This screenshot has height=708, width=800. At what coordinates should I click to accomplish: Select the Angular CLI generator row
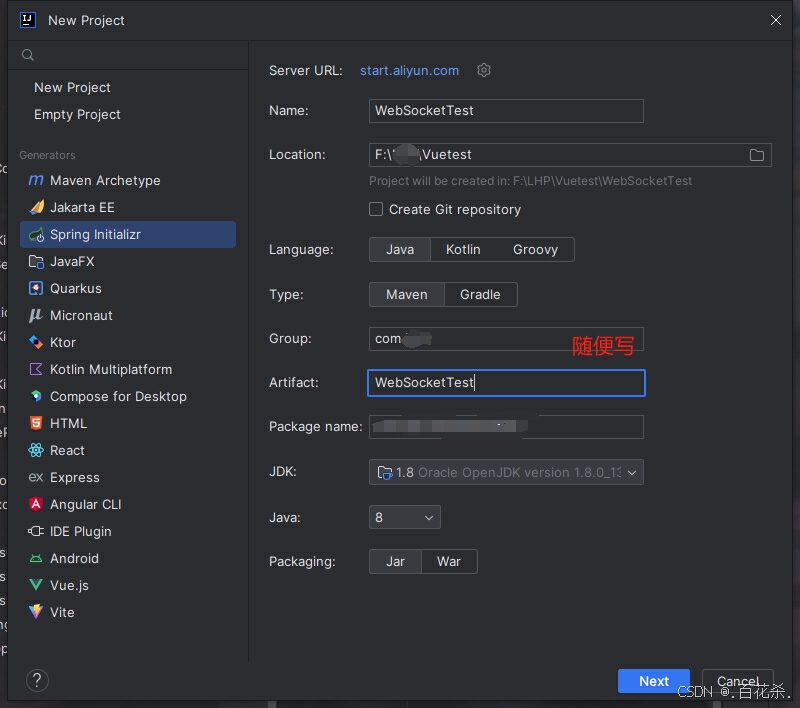click(x=128, y=504)
